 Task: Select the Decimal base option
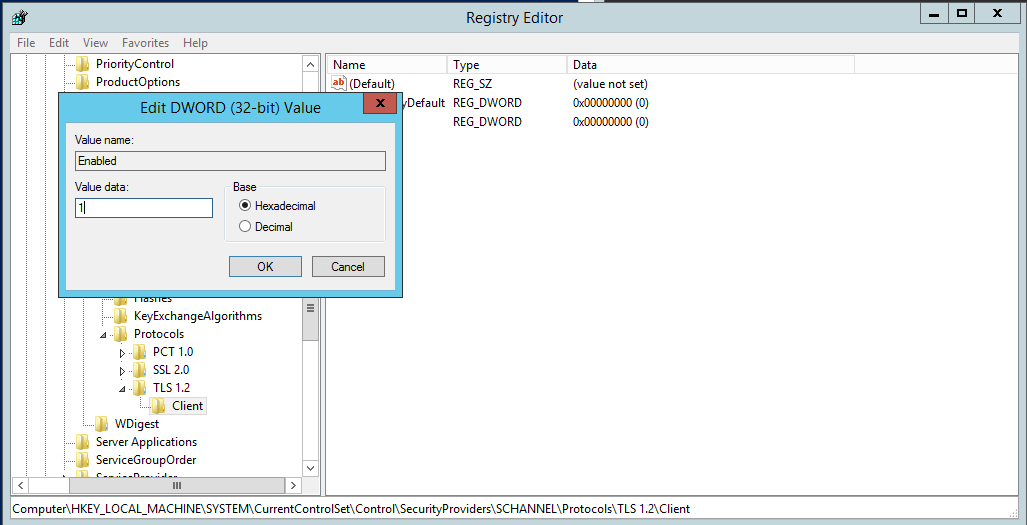tap(245, 227)
